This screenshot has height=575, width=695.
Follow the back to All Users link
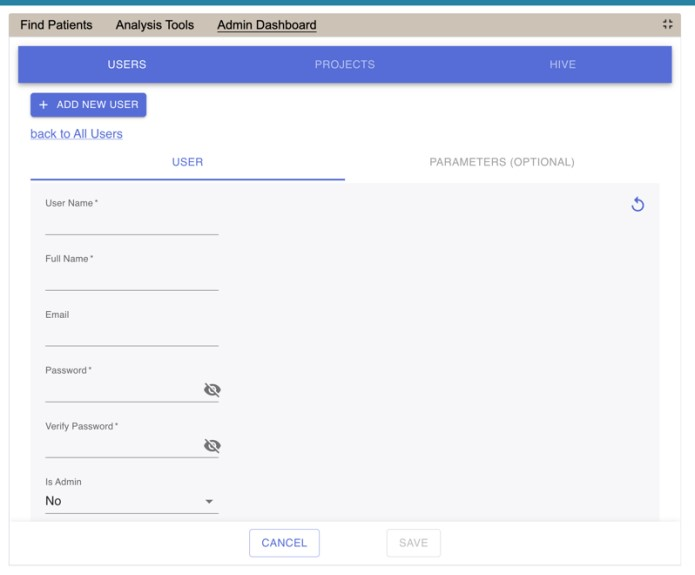pyautogui.click(x=77, y=134)
